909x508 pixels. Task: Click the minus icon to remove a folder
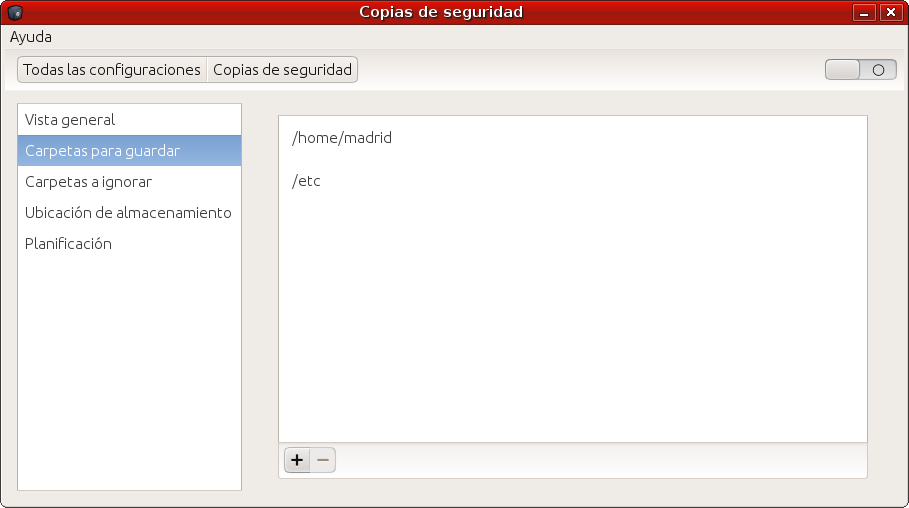pos(323,460)
